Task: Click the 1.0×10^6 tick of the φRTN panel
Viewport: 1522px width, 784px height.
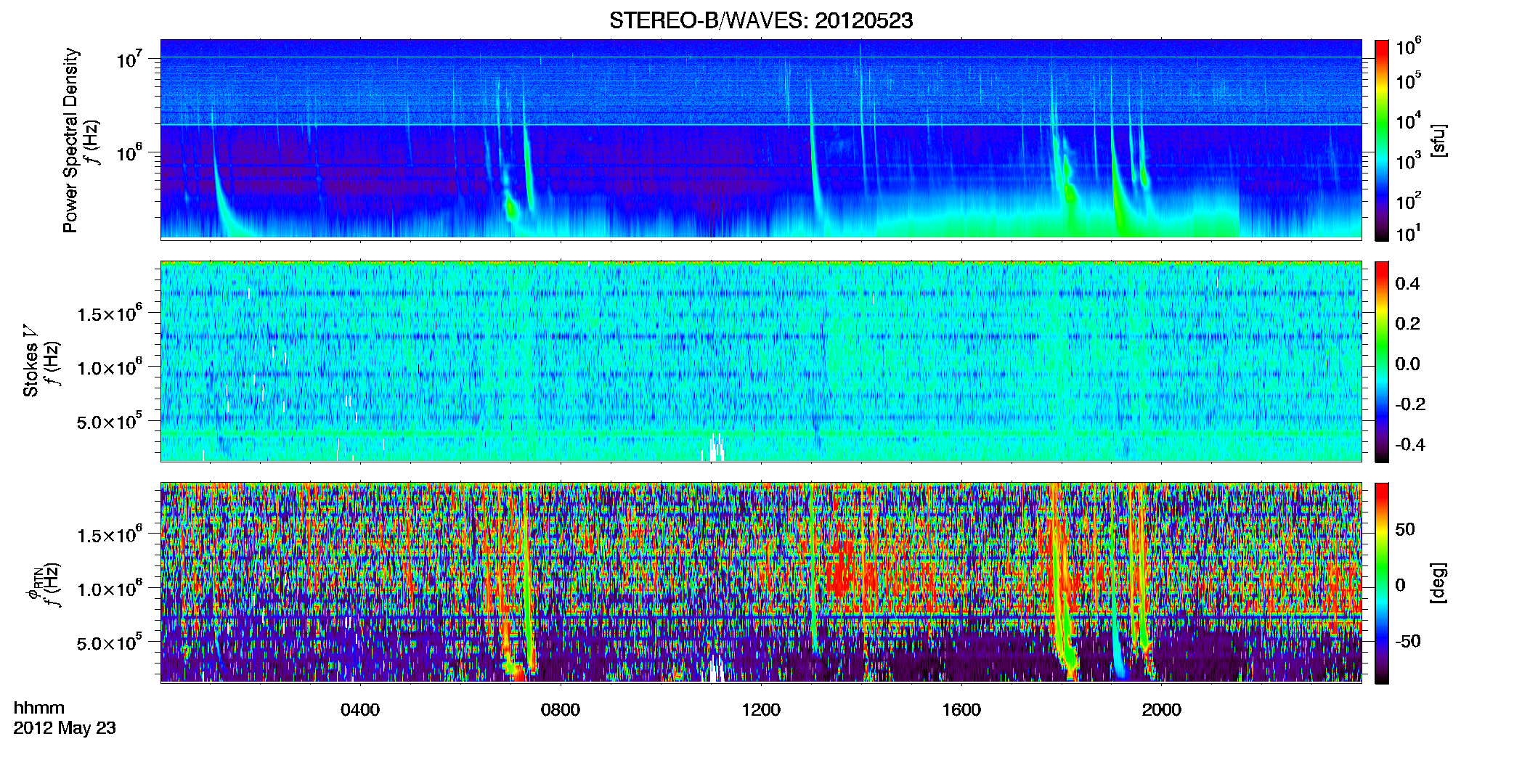Action: (x=110, y=589)
